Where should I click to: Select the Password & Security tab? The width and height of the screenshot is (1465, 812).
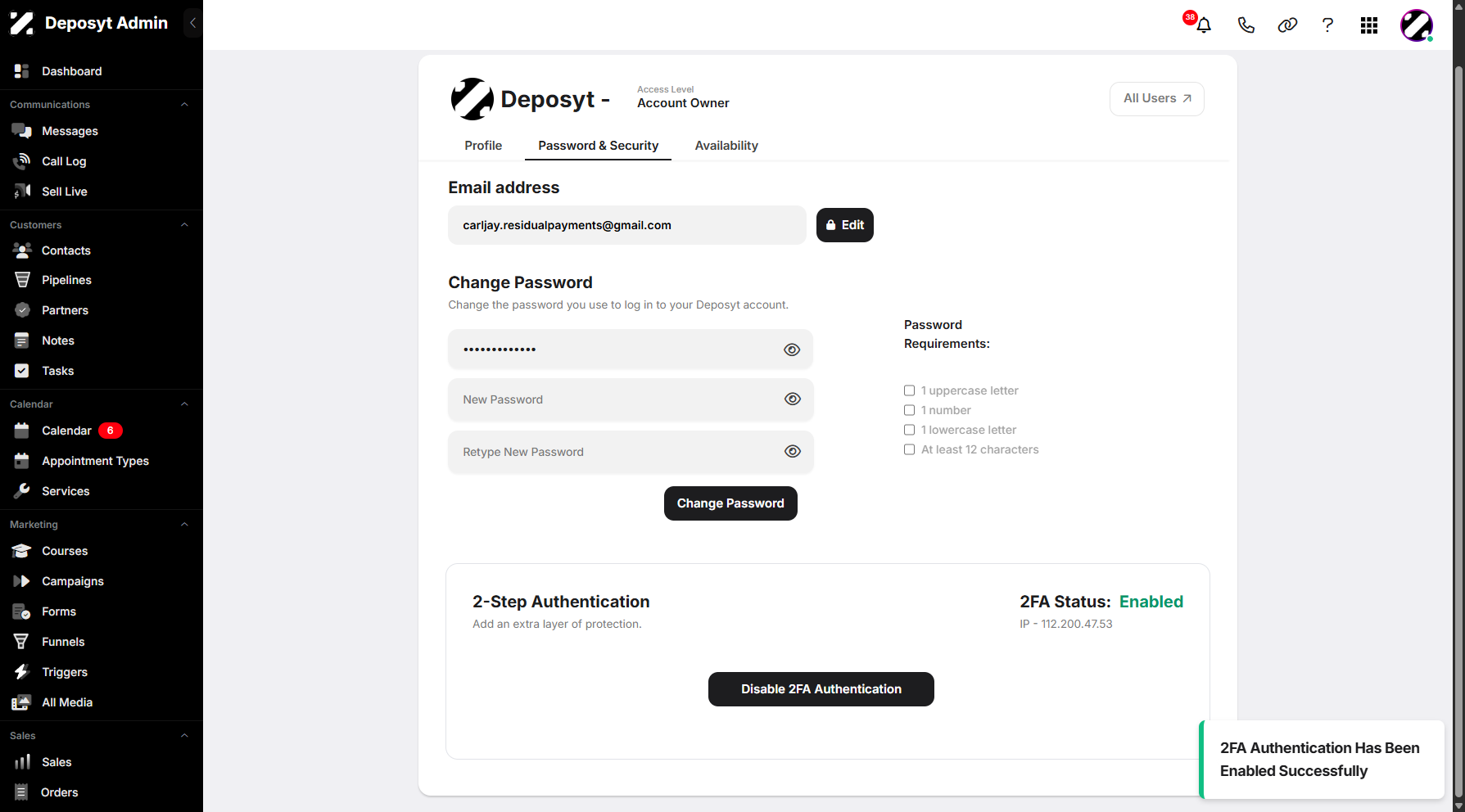pyautogui.click(x=598, y=146)
